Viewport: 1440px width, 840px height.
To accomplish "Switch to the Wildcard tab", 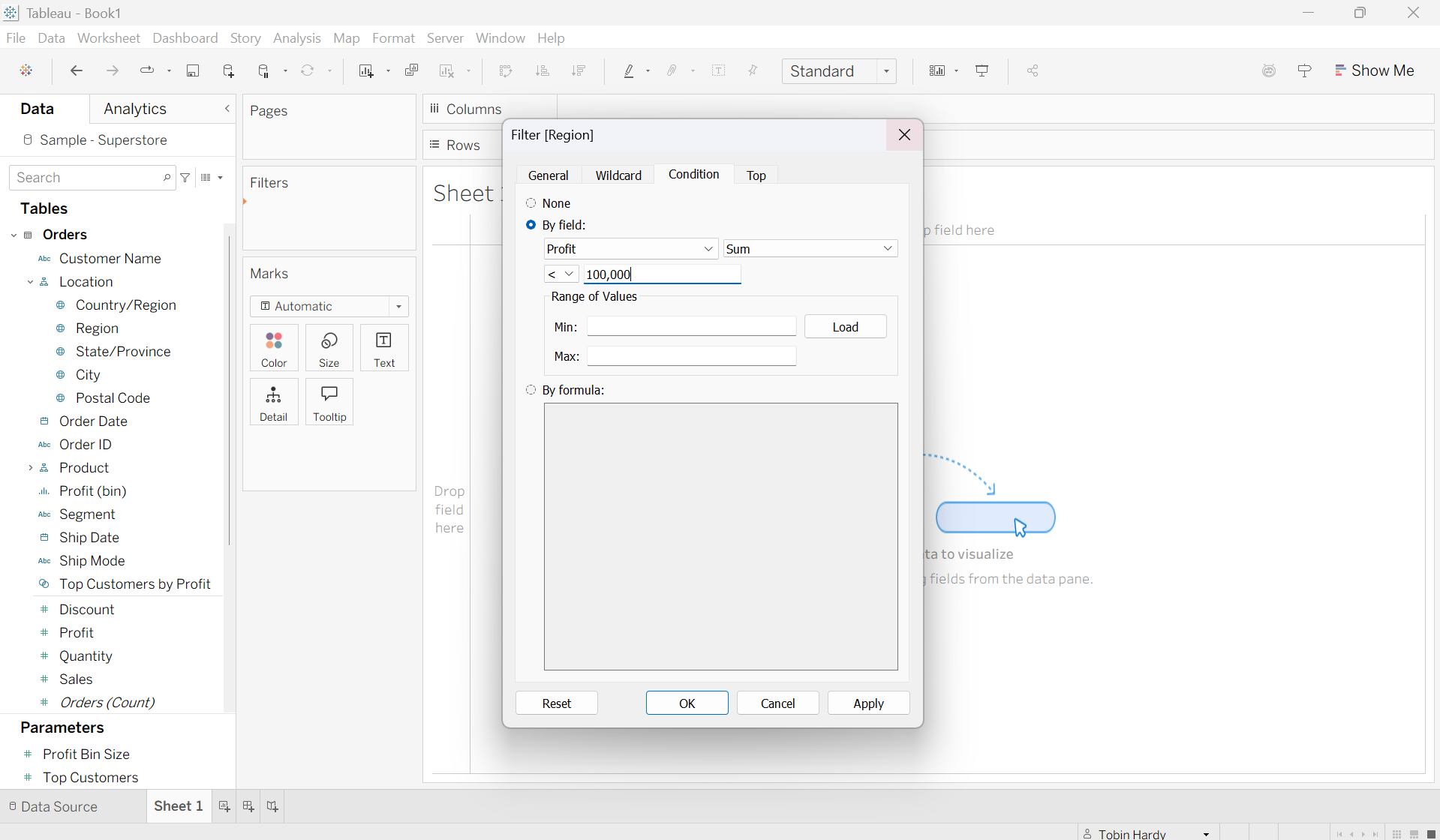I will click(618, 175).
